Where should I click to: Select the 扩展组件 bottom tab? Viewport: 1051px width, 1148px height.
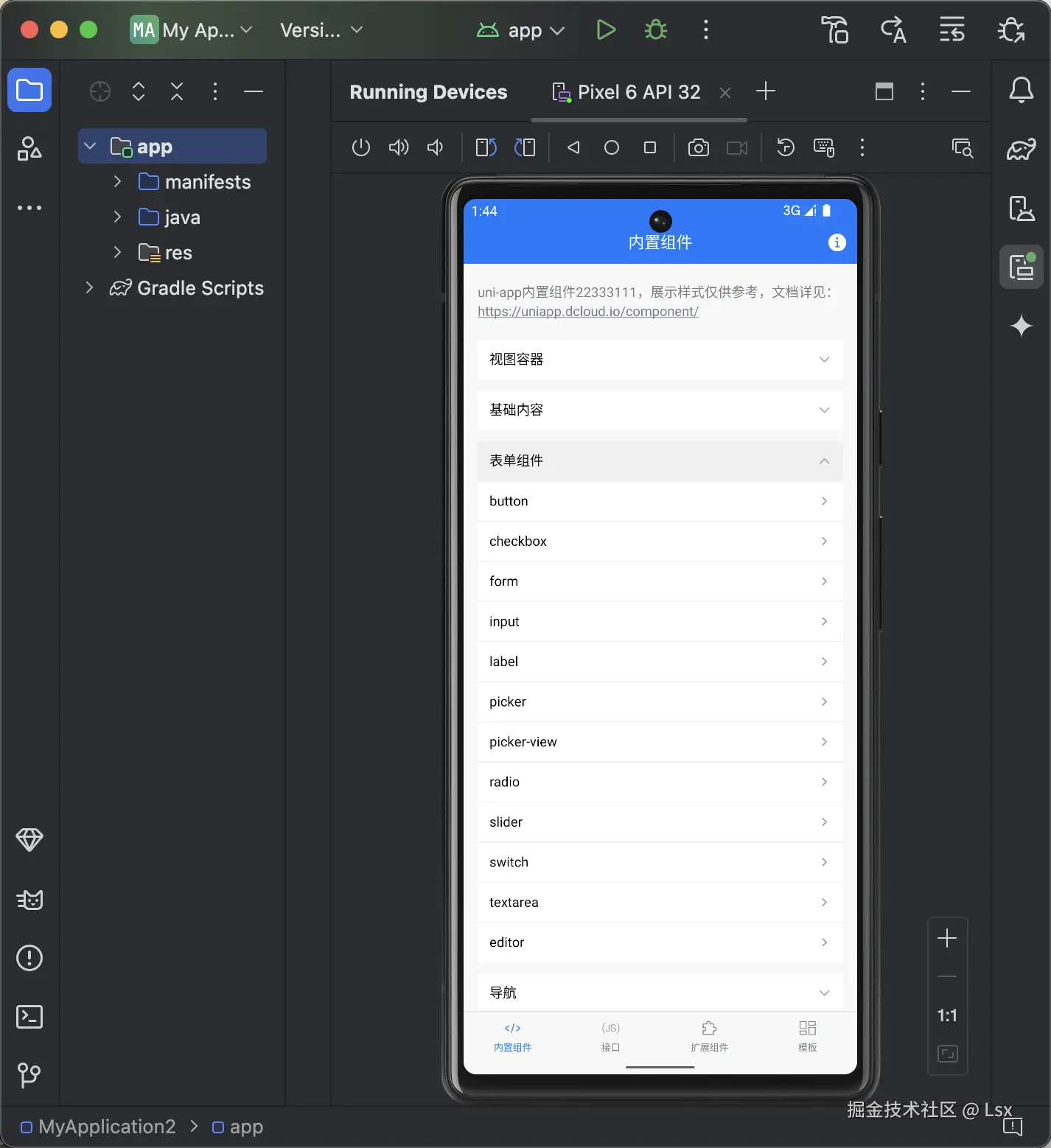point(709,1037)
